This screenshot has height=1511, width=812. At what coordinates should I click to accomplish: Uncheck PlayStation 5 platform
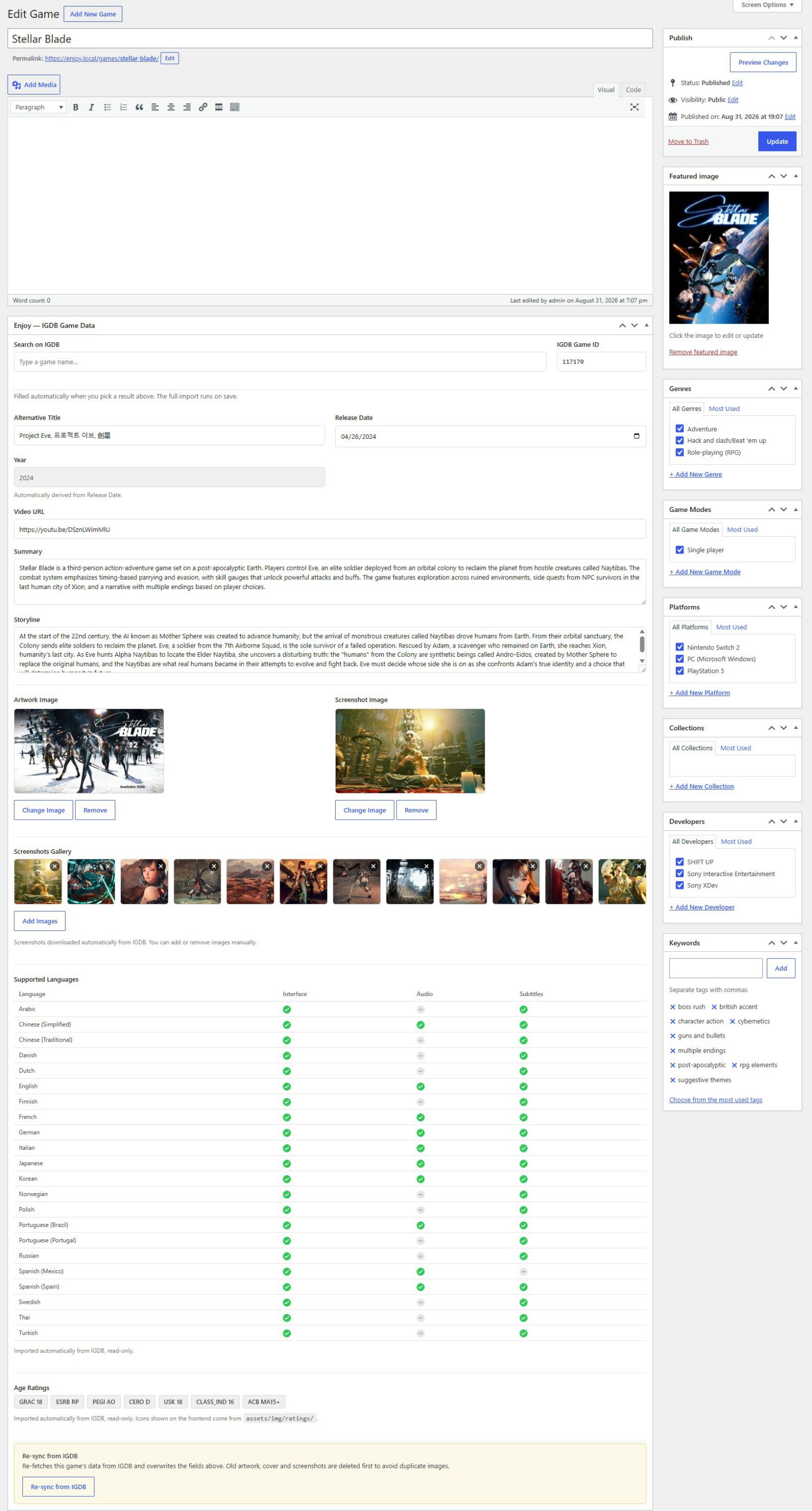[680, 671]
